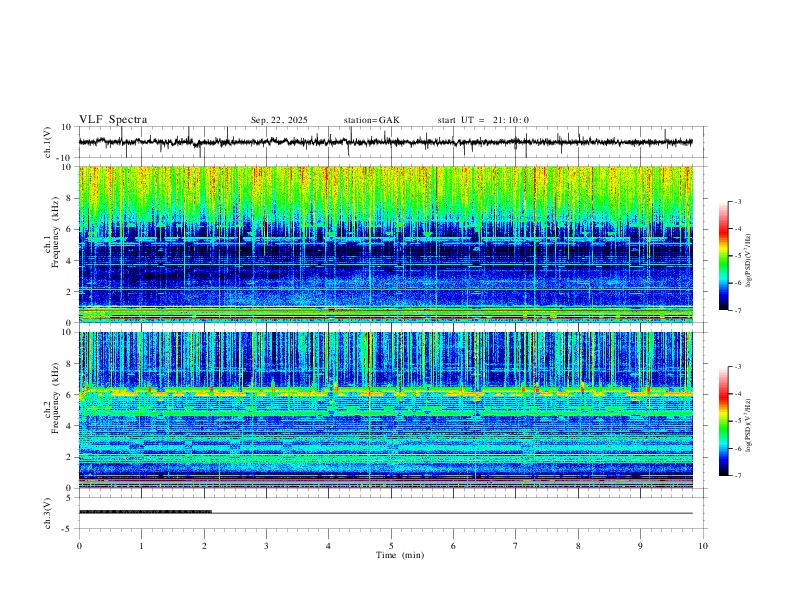Click the ch.1 spectrogram color bar
Screen dimensions: 792x612
coord(723,256)
